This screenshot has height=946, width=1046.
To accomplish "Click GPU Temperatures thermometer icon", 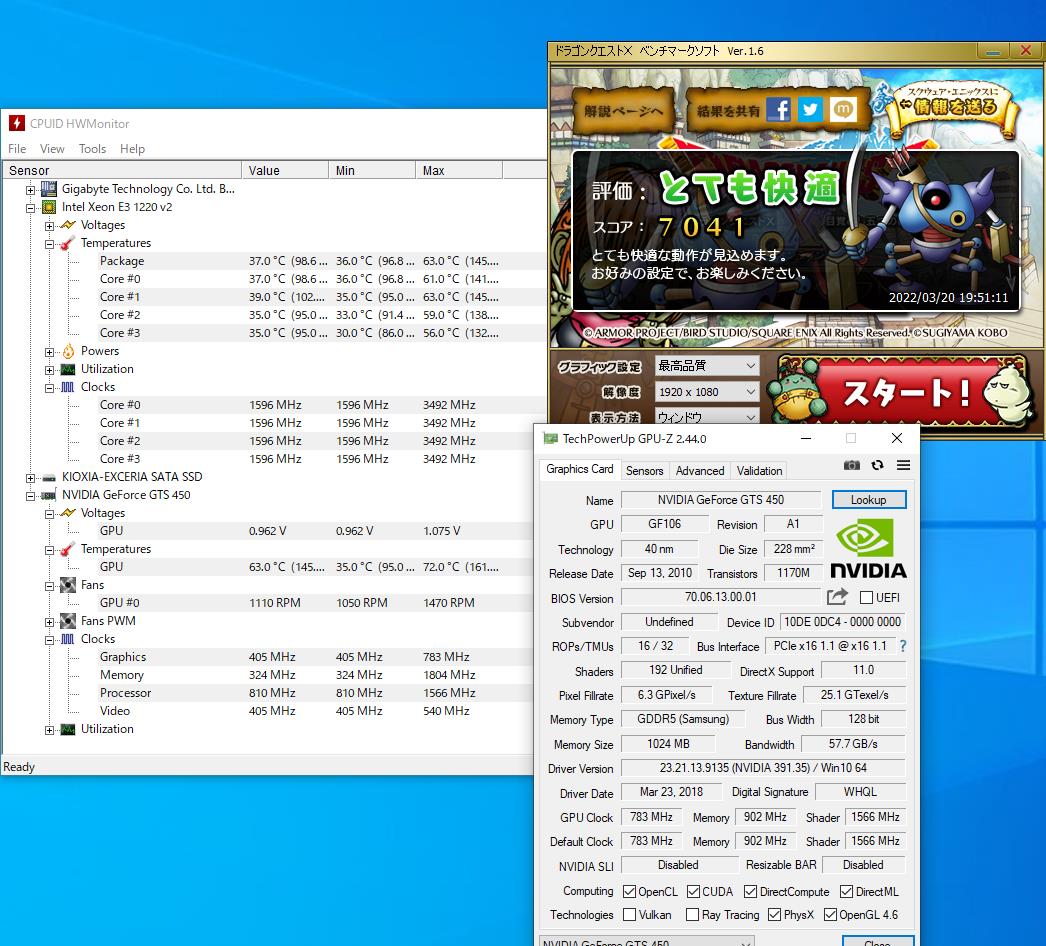I will click(x=68, y=549).
